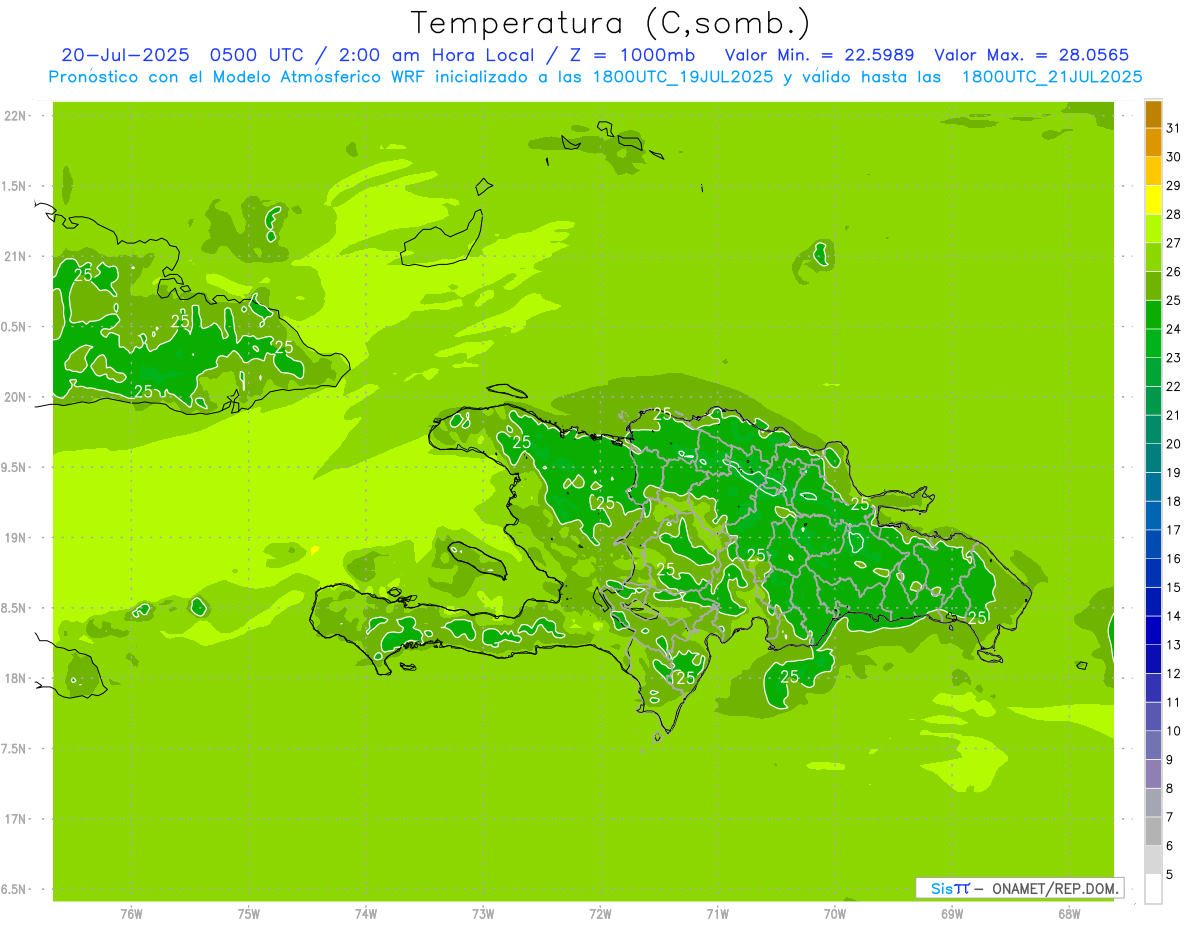Click the white legend swatch between 5 and 6
The image size is (1200, 927).
1153,860
